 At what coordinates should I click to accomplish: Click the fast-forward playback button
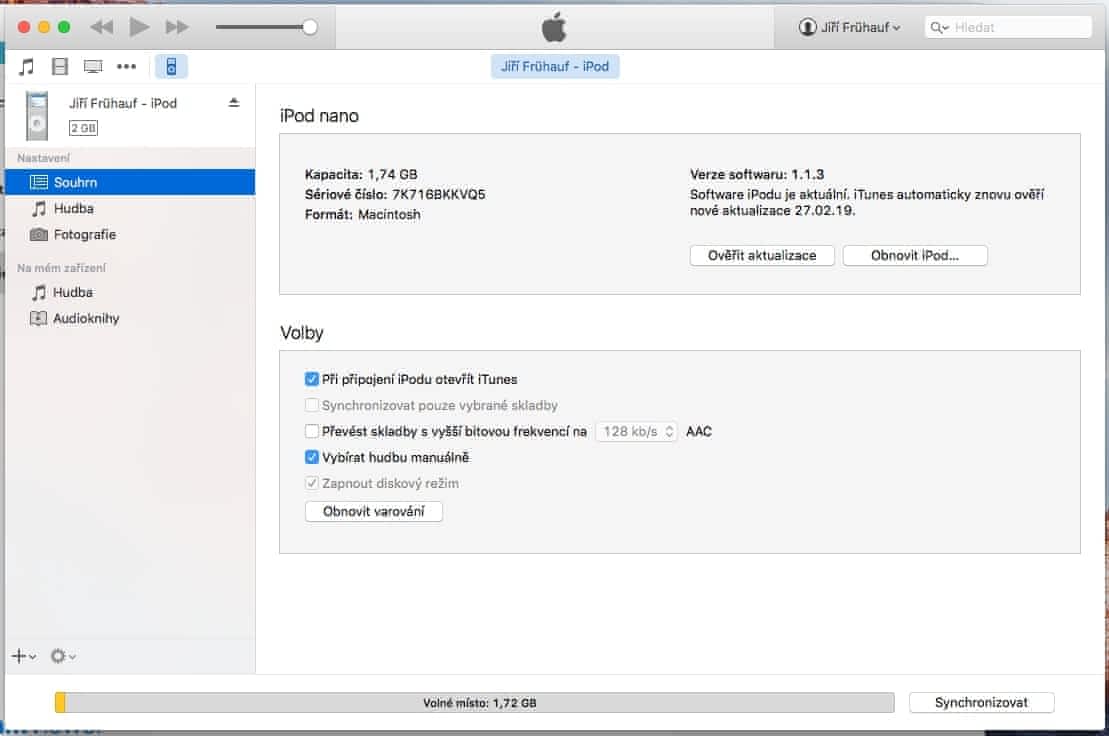(x=177, y=27)
